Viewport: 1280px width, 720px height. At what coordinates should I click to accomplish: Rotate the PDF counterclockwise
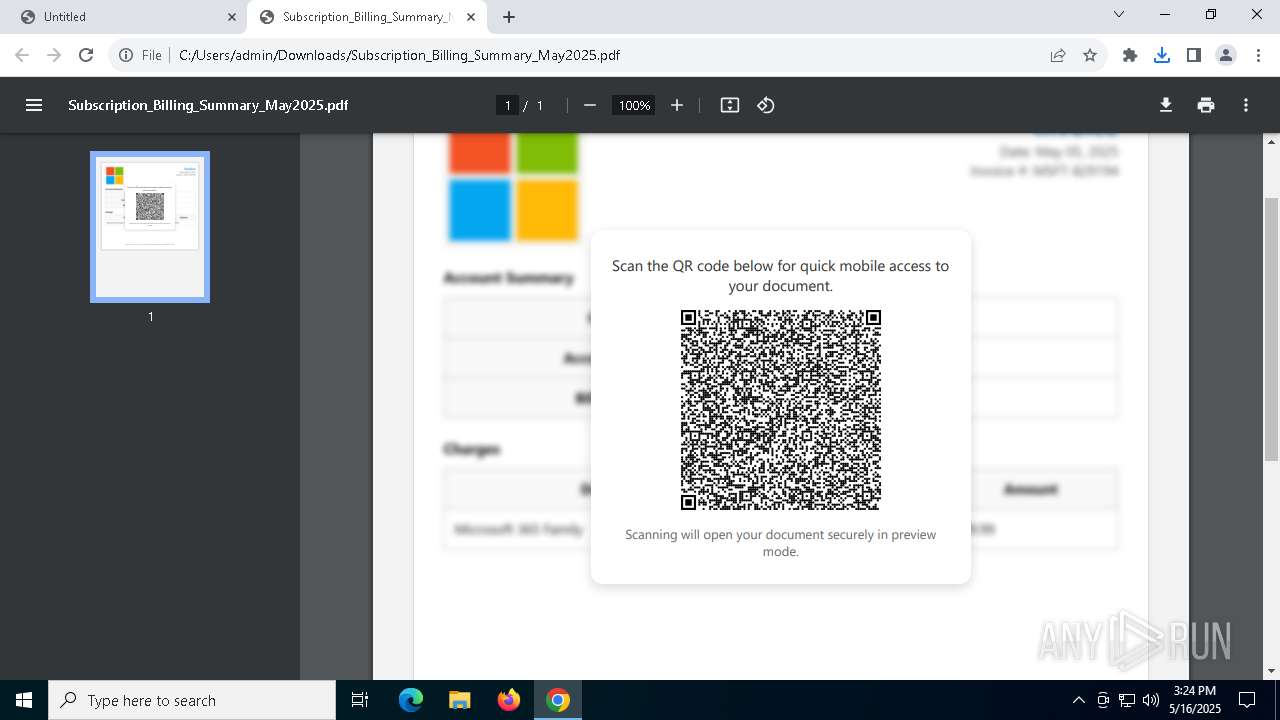click(x=766, y=105)
